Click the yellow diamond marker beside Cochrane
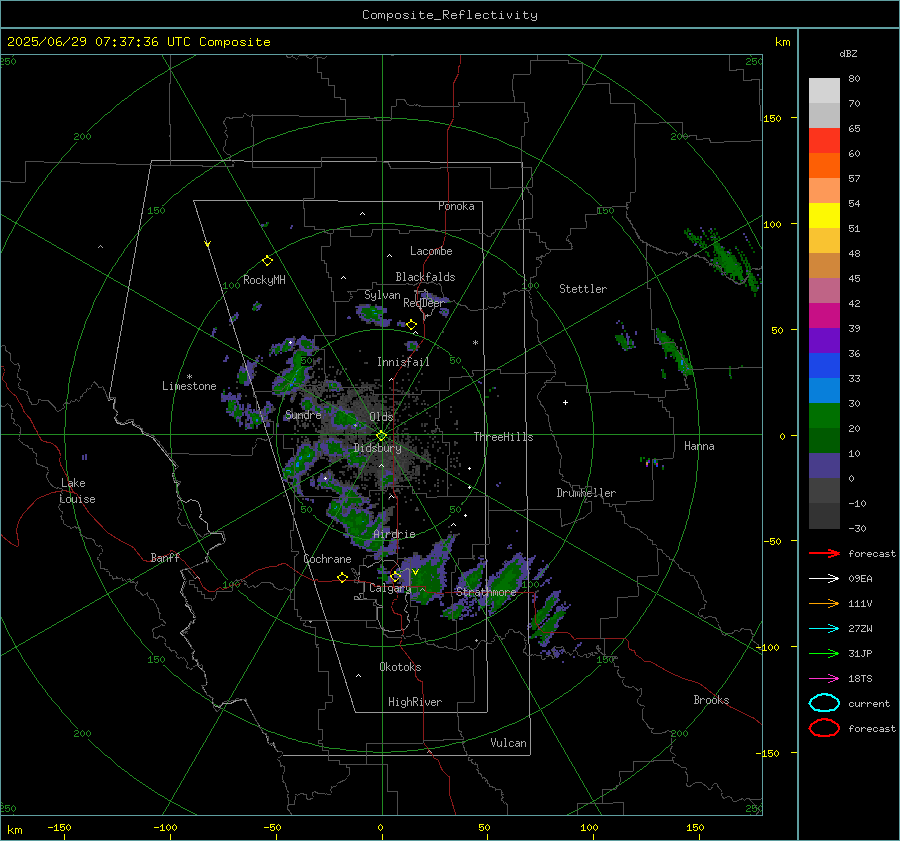 click(x=342, y=577)
